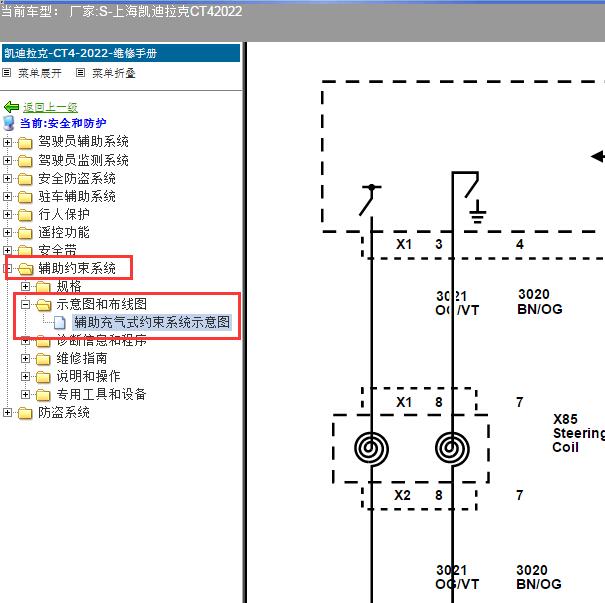
Task: Click upper 3021 OG/VT wire label
Action: [x=457, y=303]
